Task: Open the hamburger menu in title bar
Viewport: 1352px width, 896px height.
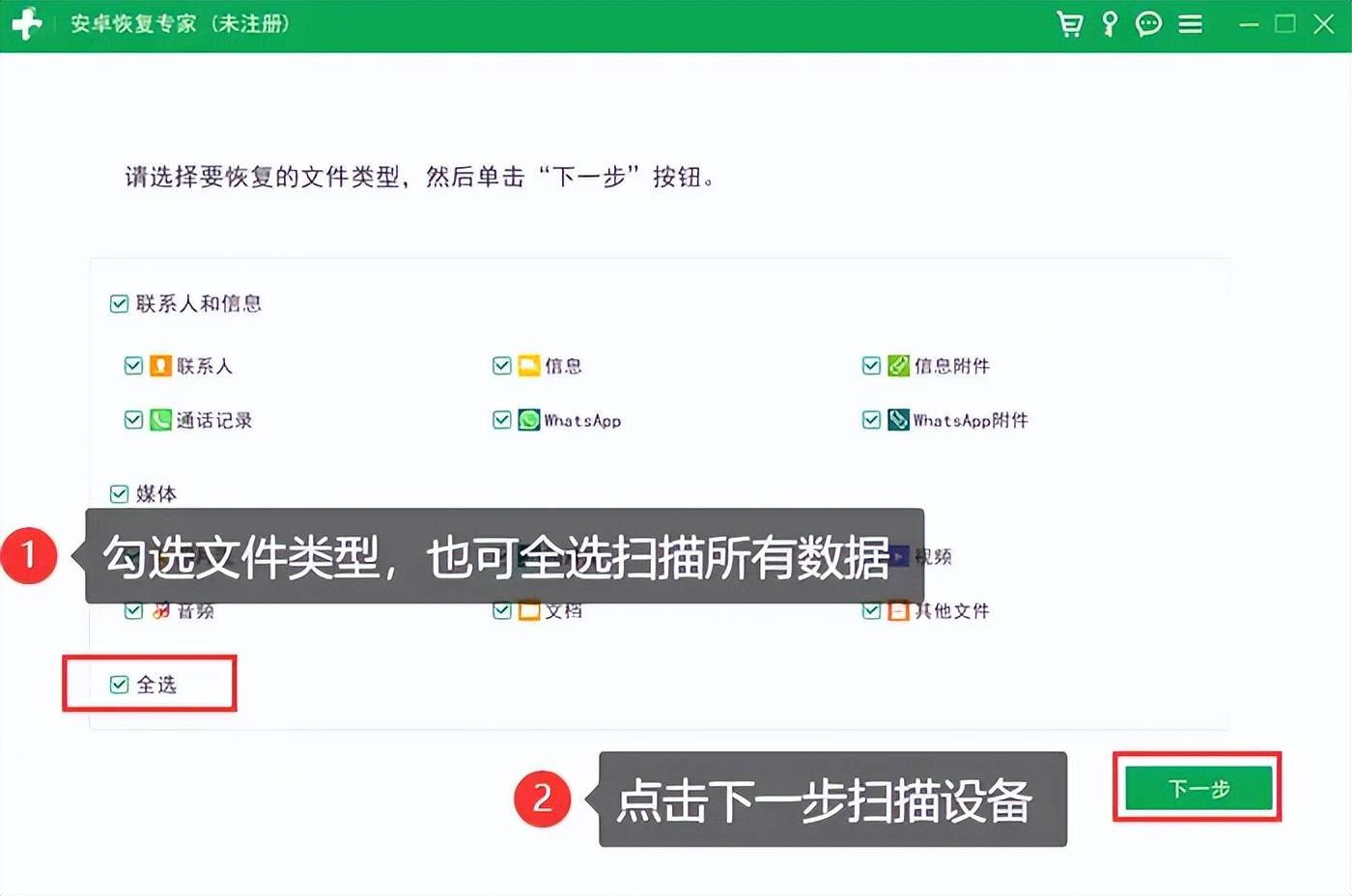Action: coord(1191,24)
